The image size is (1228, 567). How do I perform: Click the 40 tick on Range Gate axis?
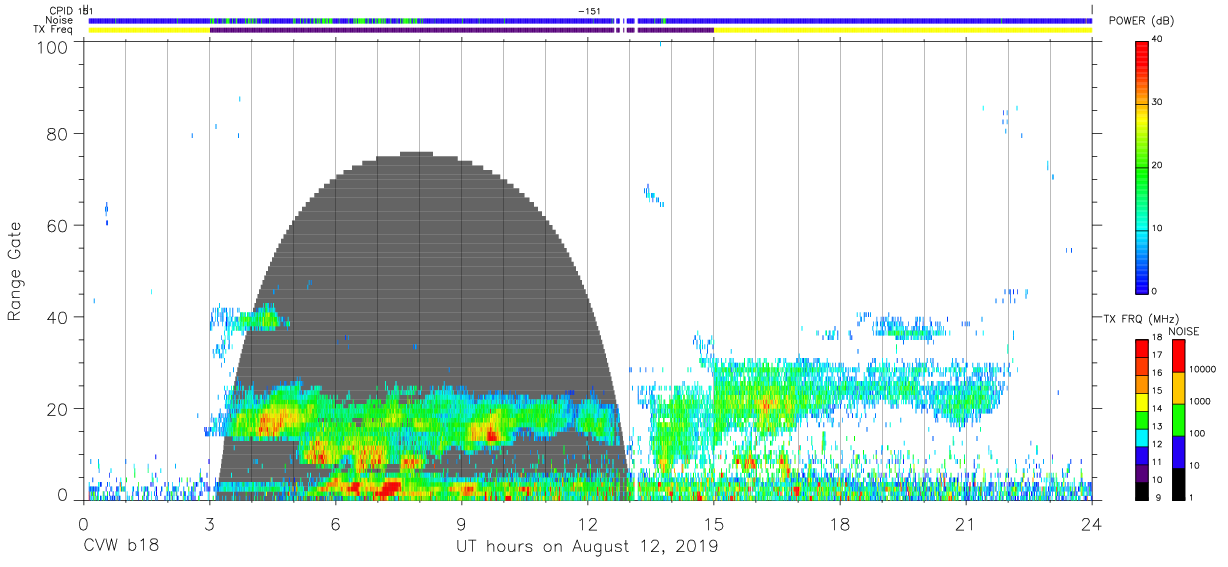point(56,317)
